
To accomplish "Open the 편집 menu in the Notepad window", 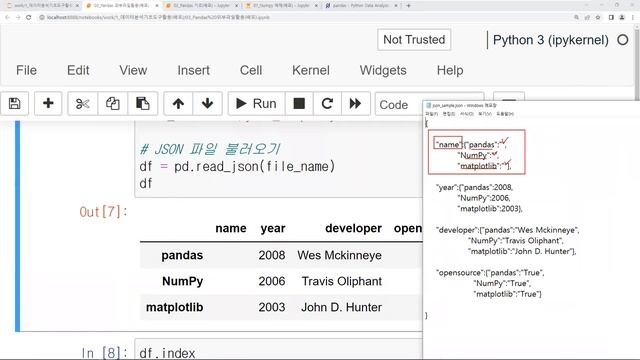I will click(449, 114).
